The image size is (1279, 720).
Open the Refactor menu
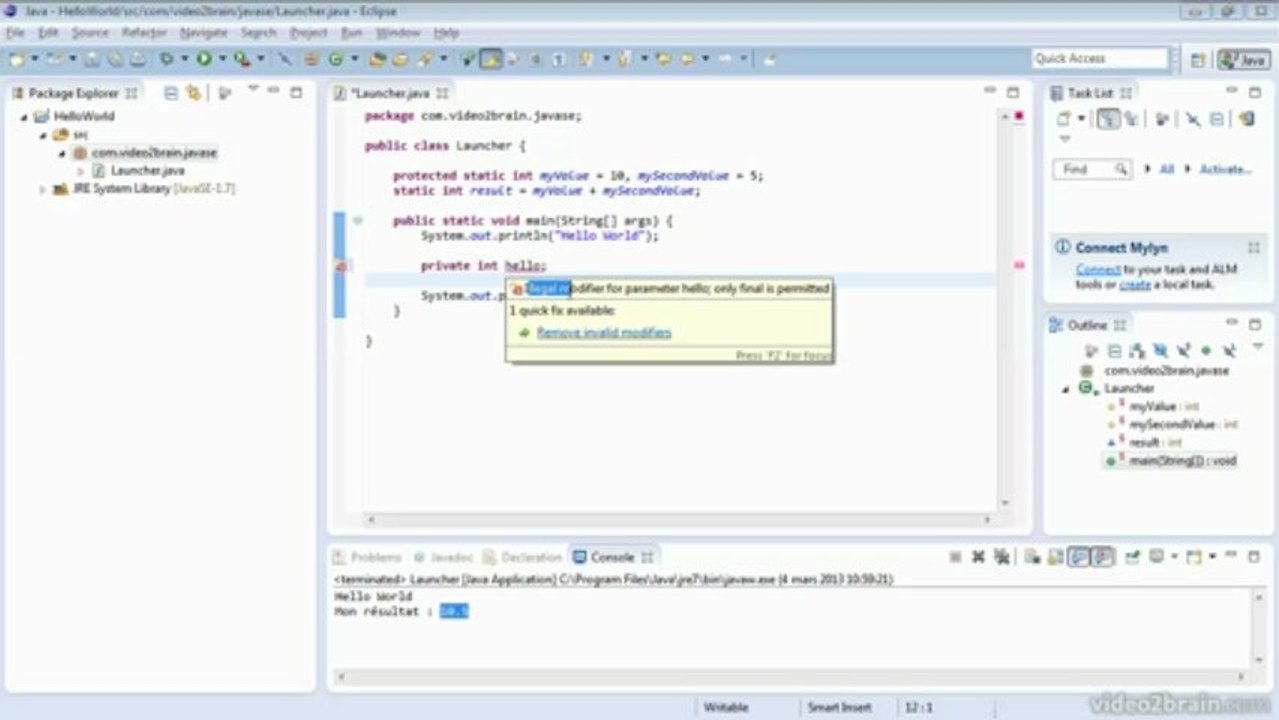[x=144, y=33]
